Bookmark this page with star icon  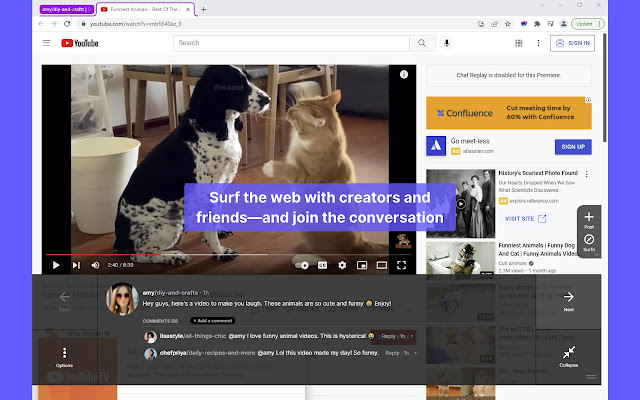tap(508, 24)
